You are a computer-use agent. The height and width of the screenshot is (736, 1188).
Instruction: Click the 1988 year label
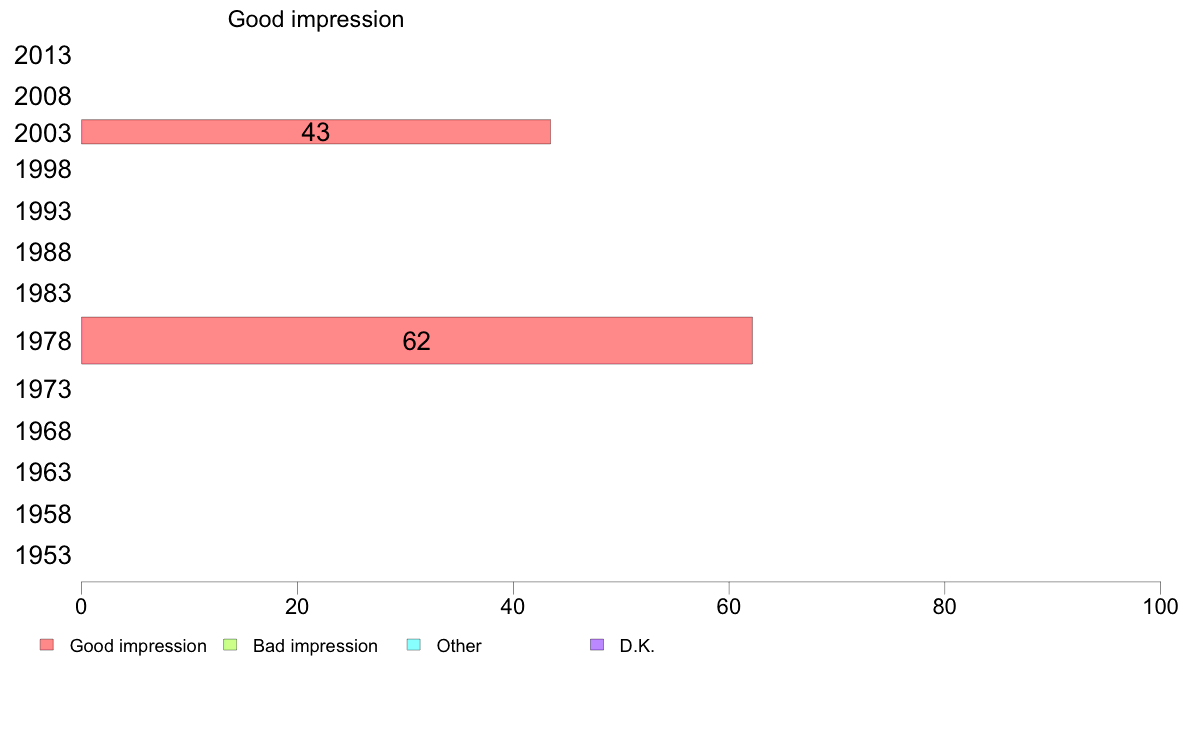click(43, 252)
